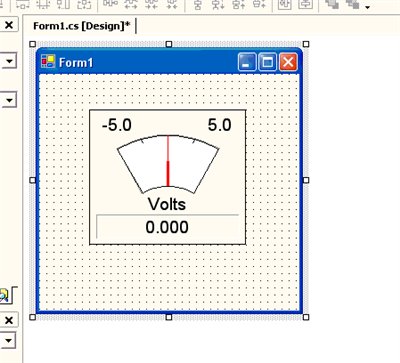
Task: Remove horizontal spacing between controls
Action: click(172, 4)
